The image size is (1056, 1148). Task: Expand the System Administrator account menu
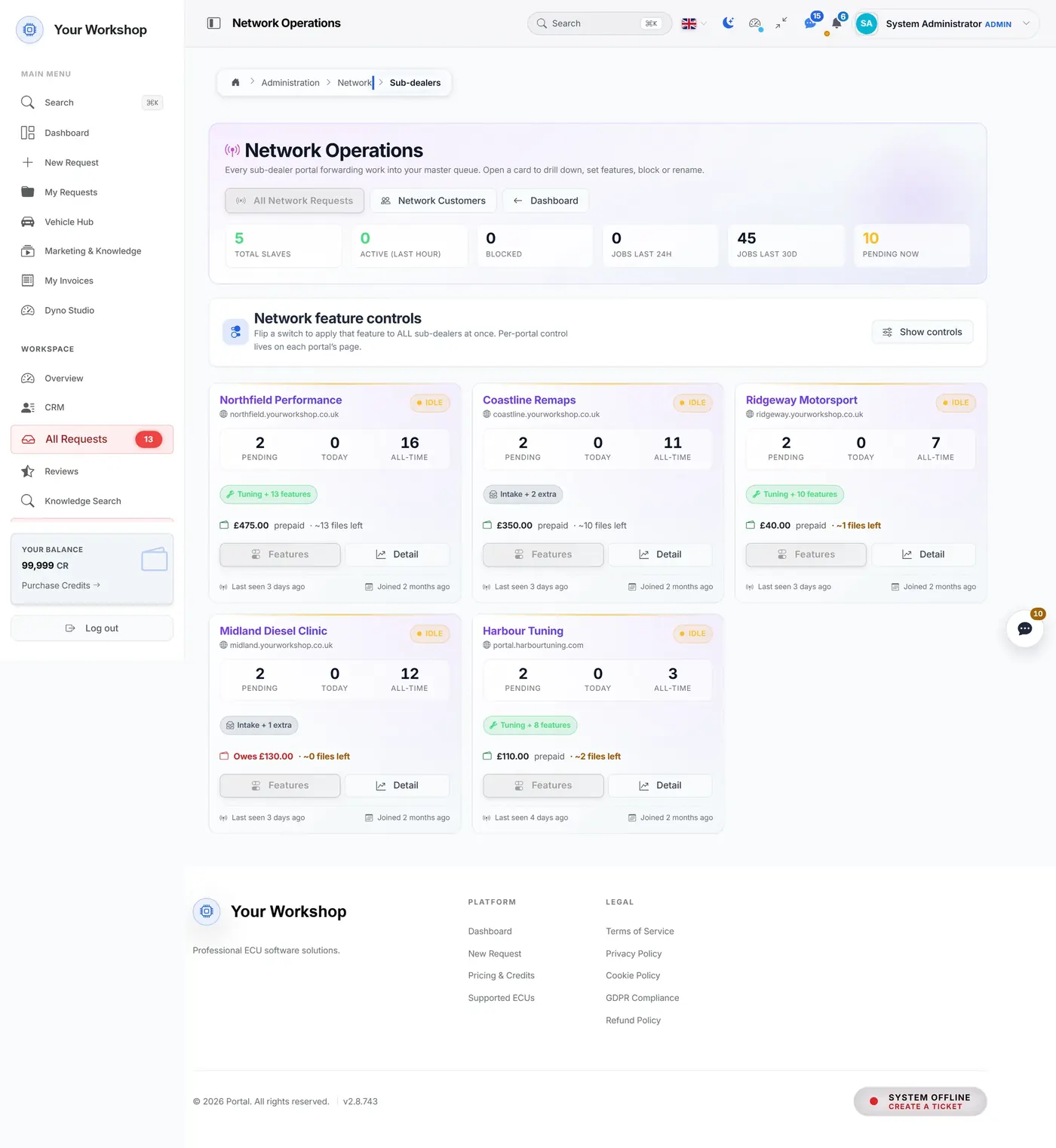(946, 23)
